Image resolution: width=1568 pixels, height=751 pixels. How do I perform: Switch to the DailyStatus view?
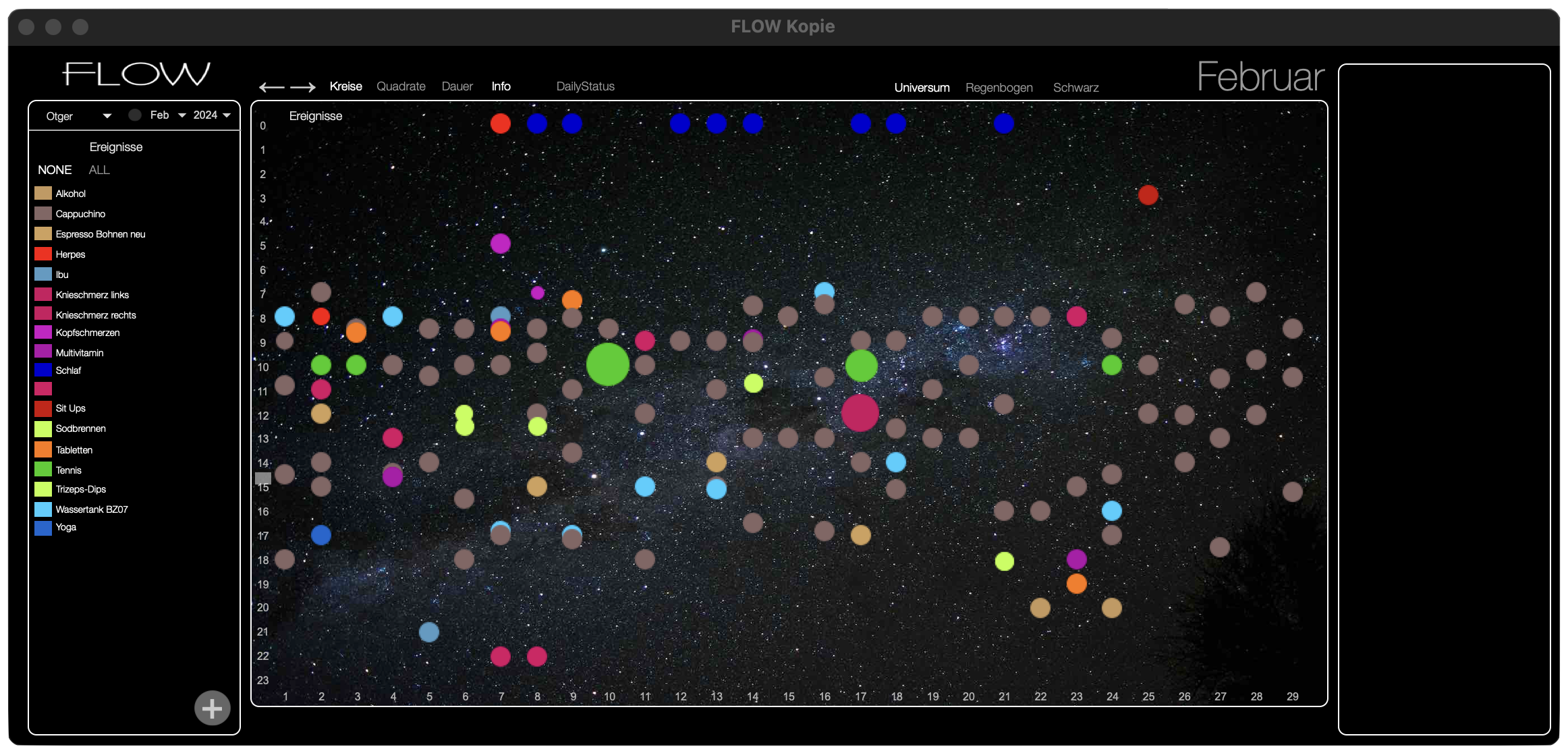pyautogui.click(x=585, y=86)
